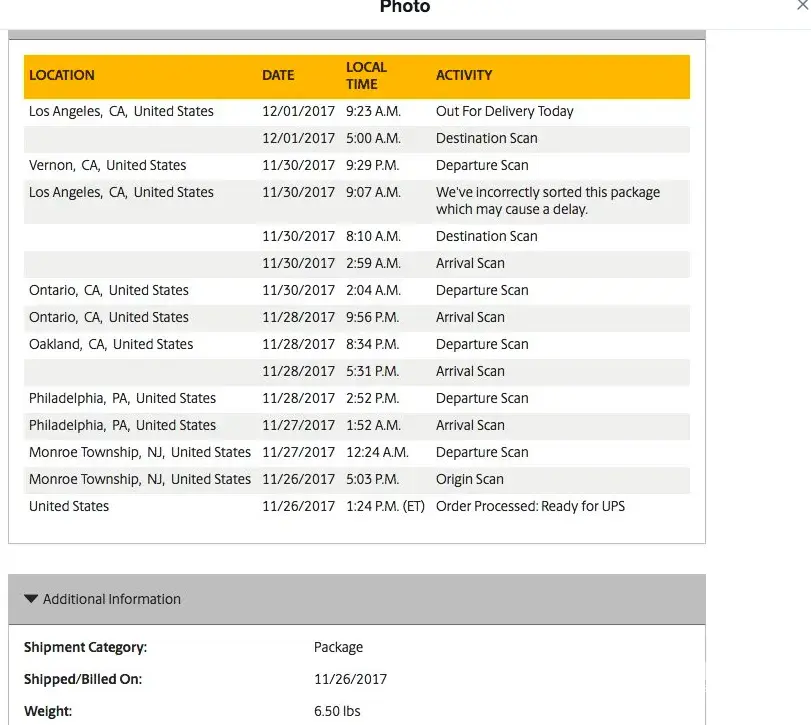
Task: Click the Oakland, CA location entry
Action: 111,344
